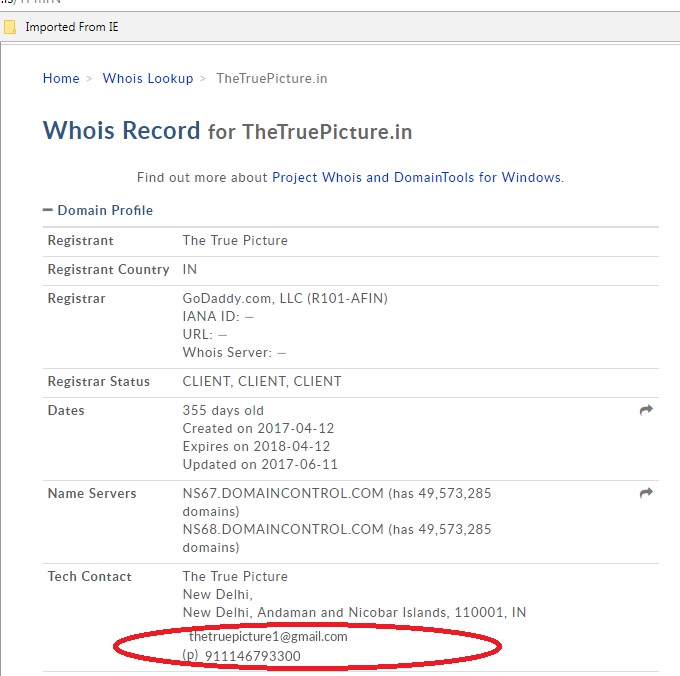Collapse the Domain Profile section
This screenshot has width=680, height=676.
pos(98,210)
